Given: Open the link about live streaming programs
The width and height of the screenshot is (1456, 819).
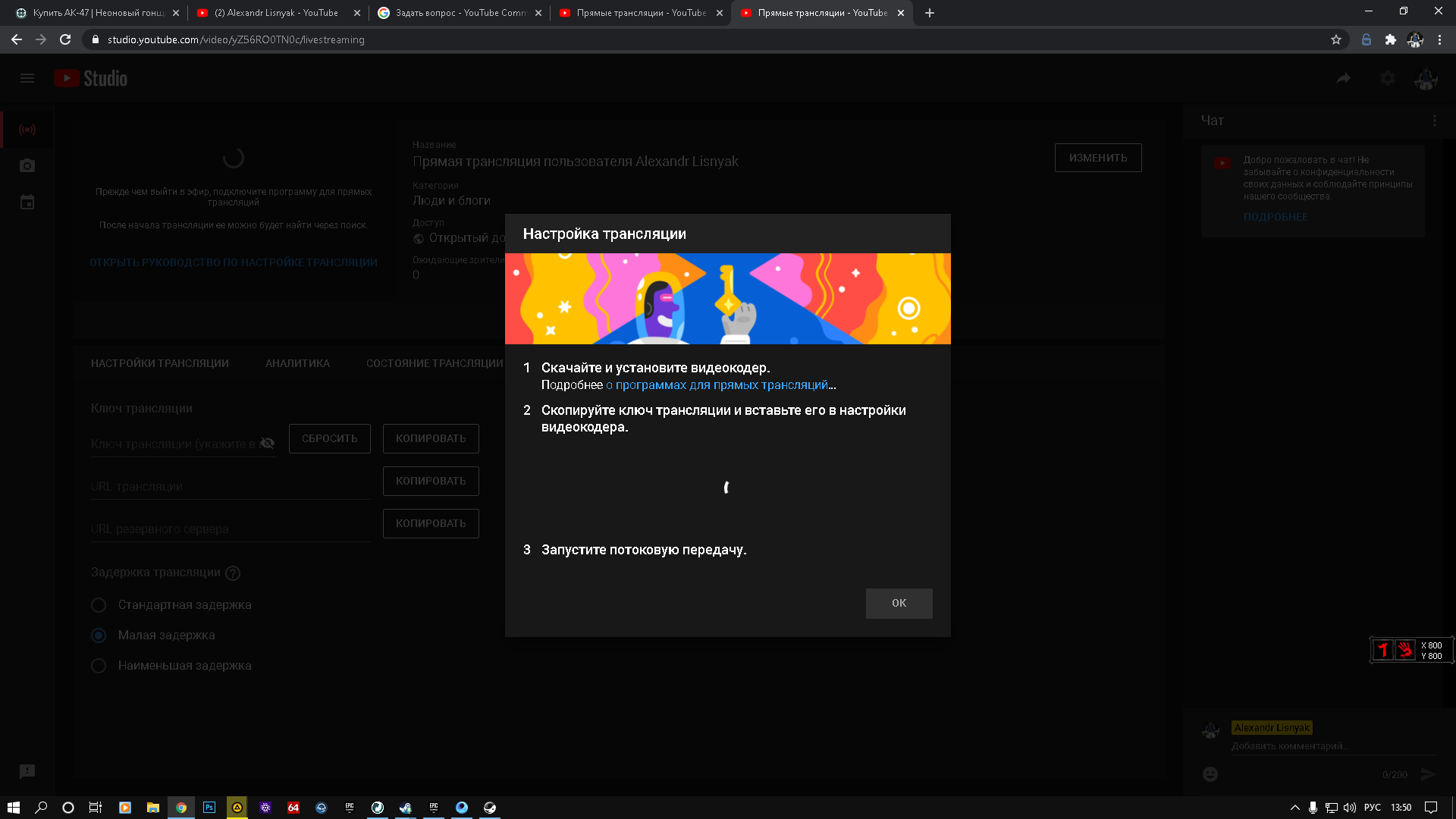Looking at the screenshot, I should [x=717, y=385].
